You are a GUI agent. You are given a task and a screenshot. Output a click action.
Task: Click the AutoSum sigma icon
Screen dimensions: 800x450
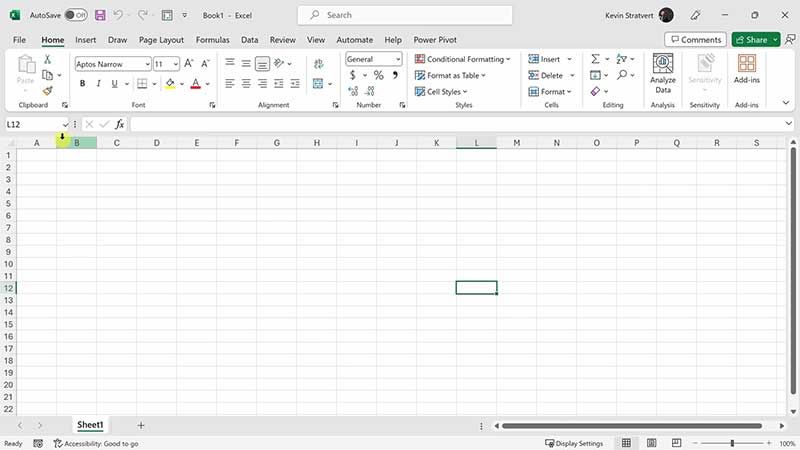(x=595, y=59)
